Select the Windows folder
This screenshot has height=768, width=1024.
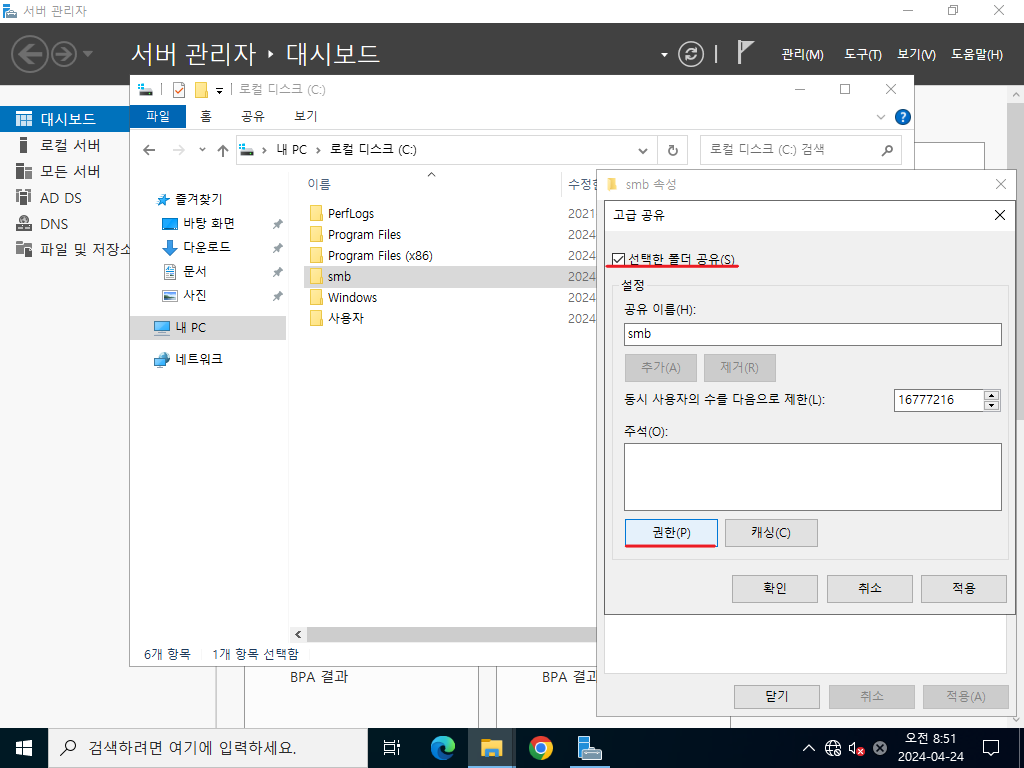click(352, 298)
